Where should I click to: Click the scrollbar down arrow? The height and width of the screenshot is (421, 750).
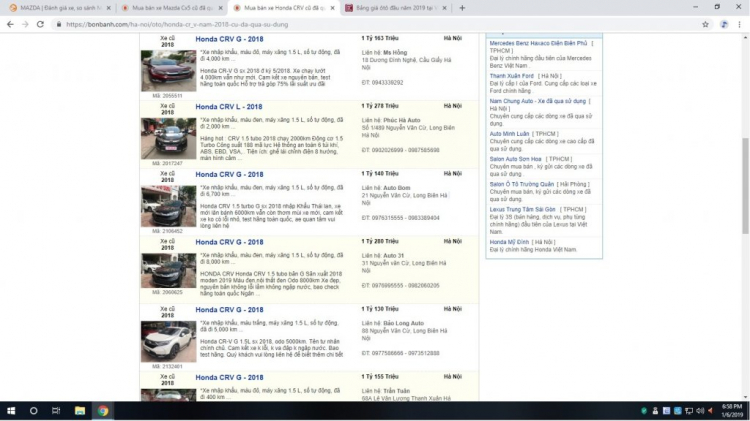(746, 397)
